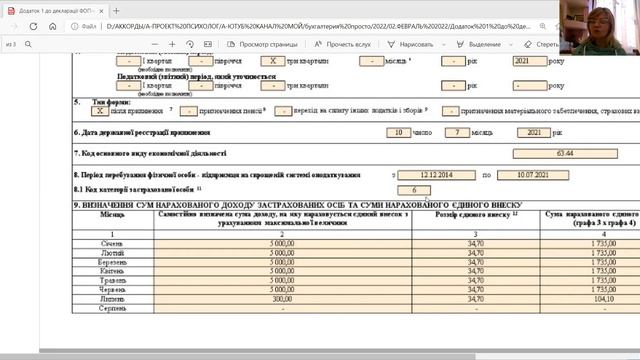Click the insured category code field 6

[414, 190]
